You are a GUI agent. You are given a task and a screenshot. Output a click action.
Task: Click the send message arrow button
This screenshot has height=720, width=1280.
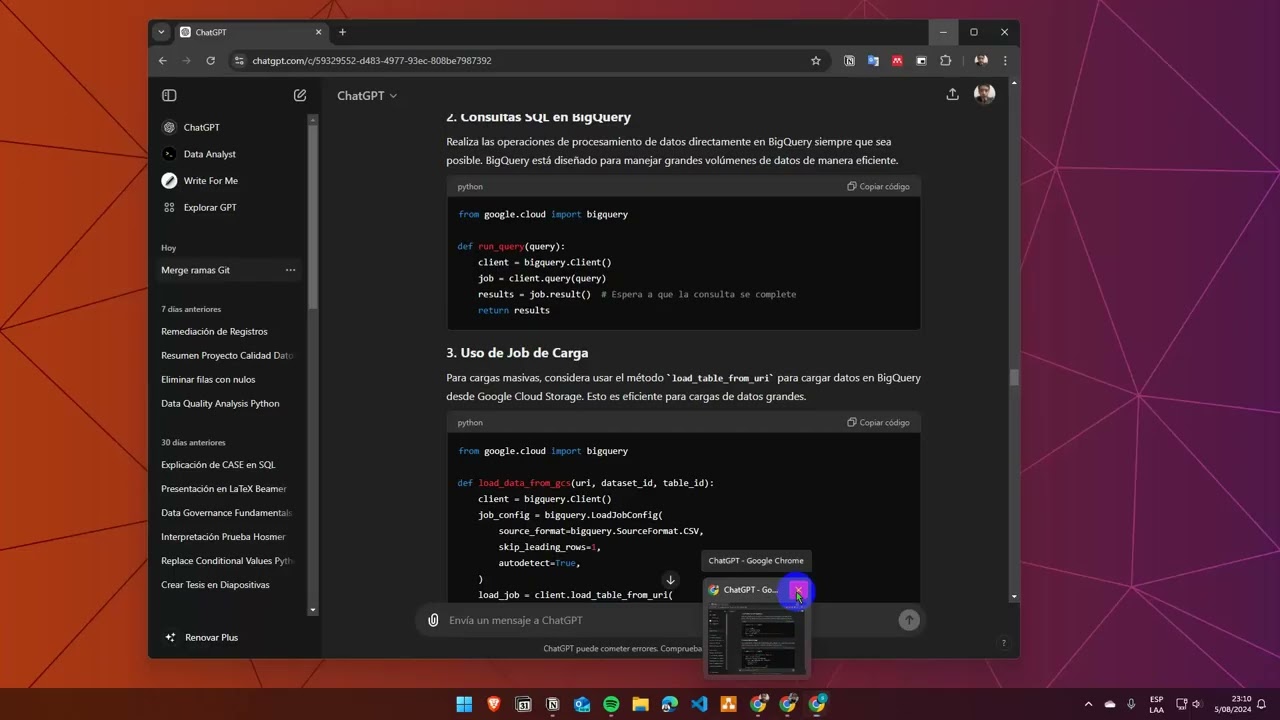point(908,620)
